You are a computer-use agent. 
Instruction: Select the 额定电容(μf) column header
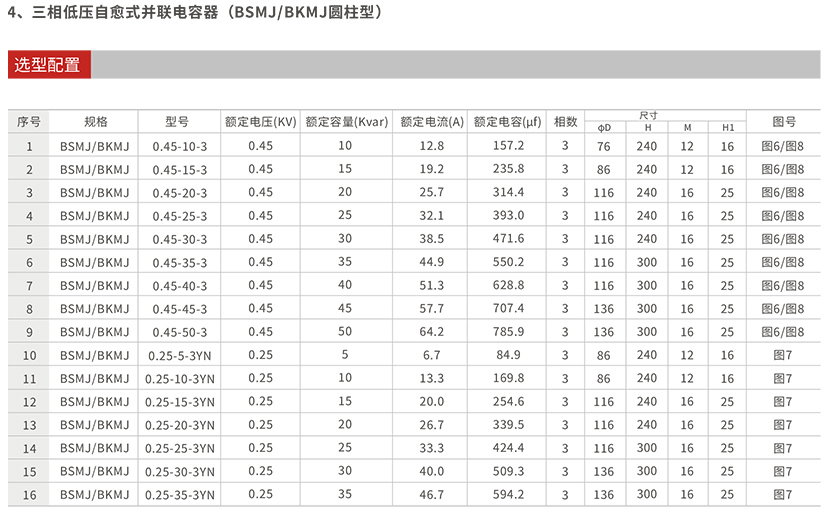(508, 121)
